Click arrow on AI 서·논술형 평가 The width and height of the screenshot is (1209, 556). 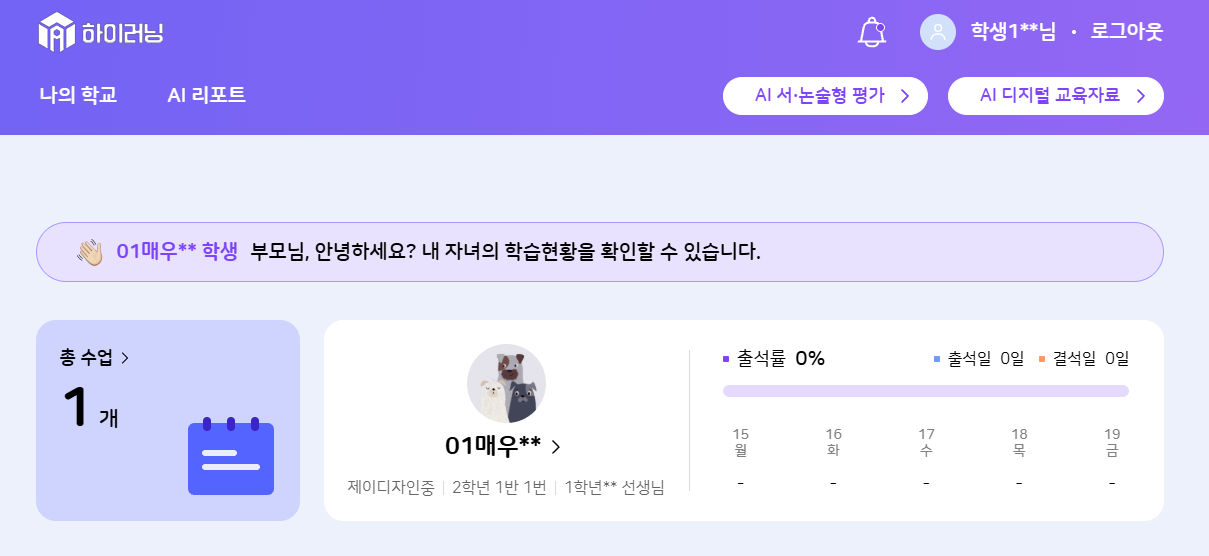[904, 96]
